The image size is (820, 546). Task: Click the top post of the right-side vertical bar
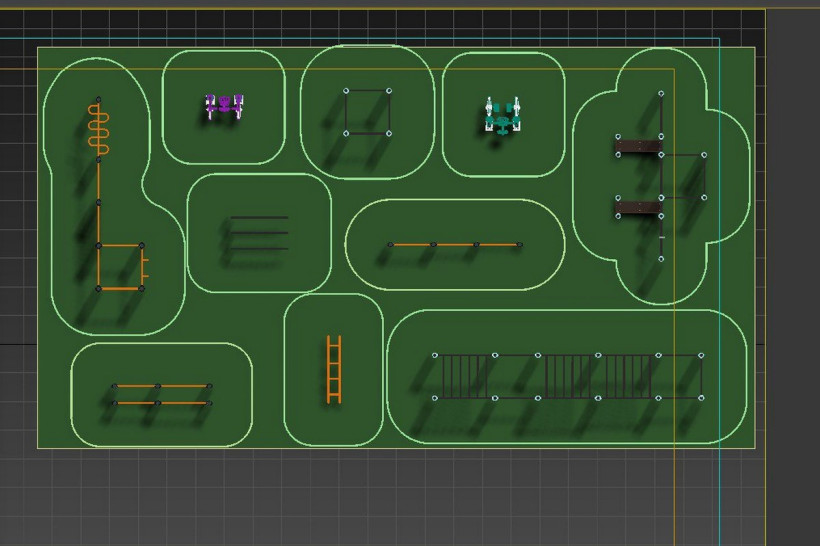point(661,94)
